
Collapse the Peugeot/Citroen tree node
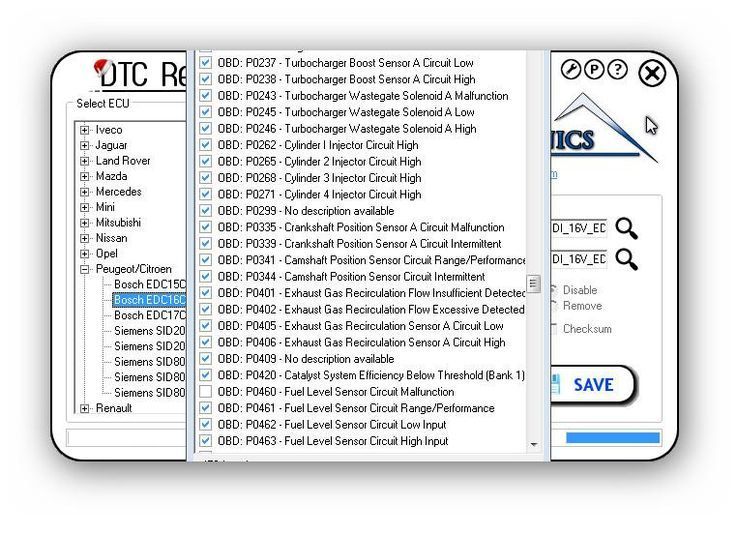coord(85,269)
